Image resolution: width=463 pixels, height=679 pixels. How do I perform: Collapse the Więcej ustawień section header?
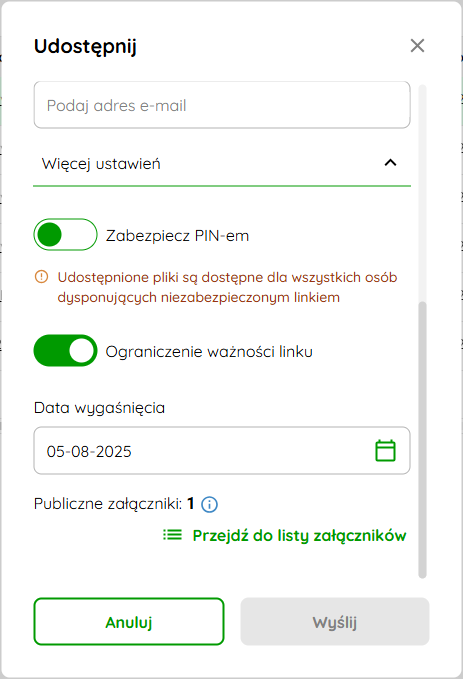pos(222,164)
